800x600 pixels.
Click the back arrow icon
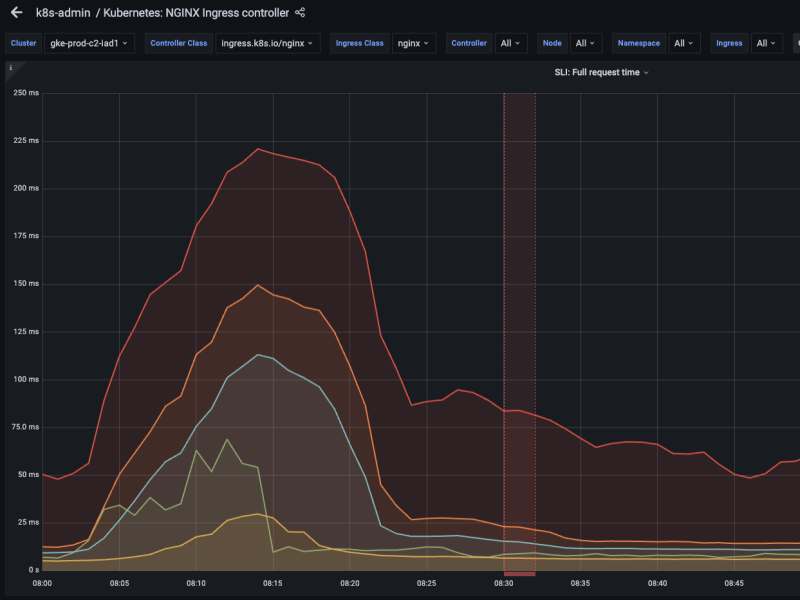pyautogui.click(x=16, y=13)
